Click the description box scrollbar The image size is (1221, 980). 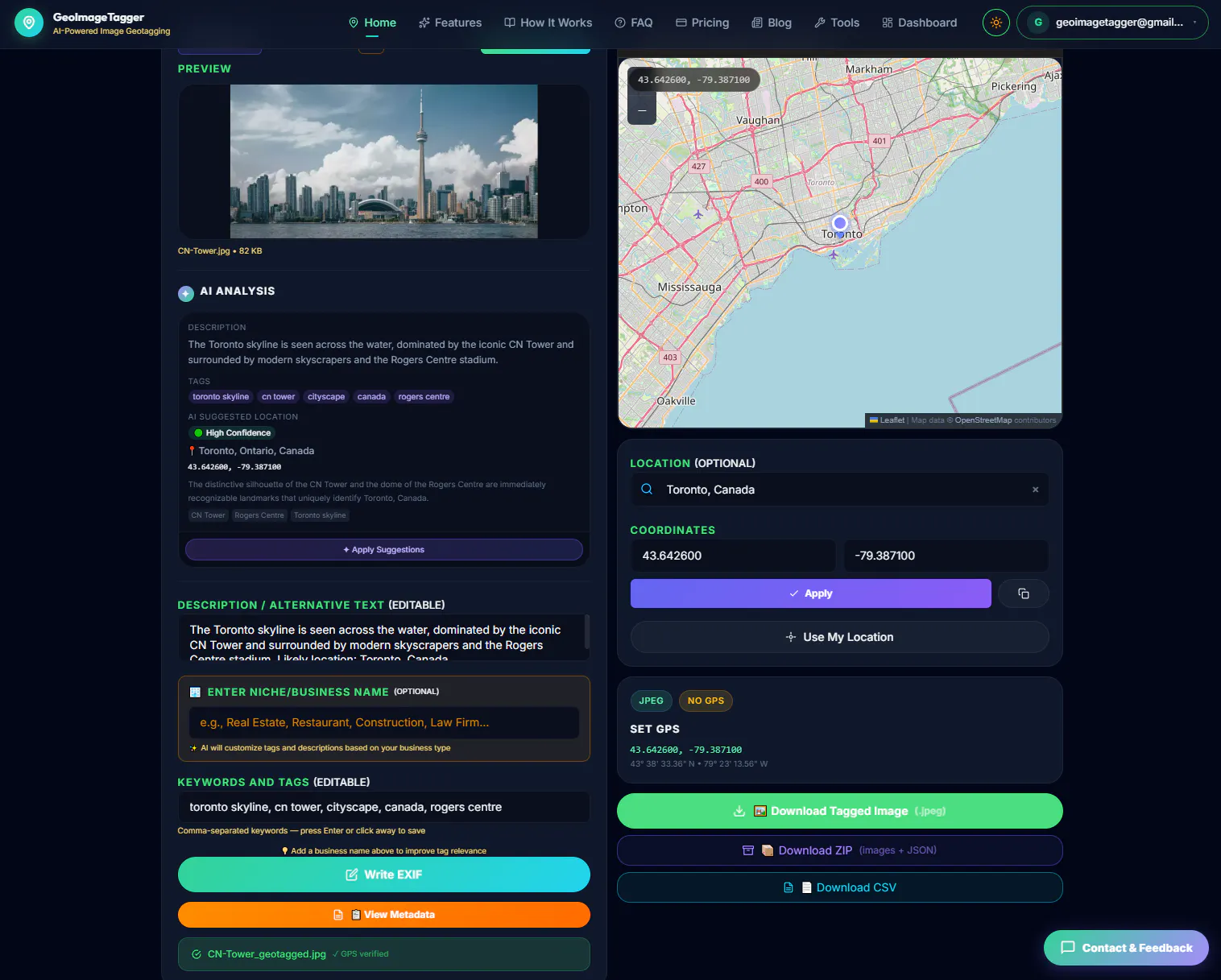click(x=587, y=632)
